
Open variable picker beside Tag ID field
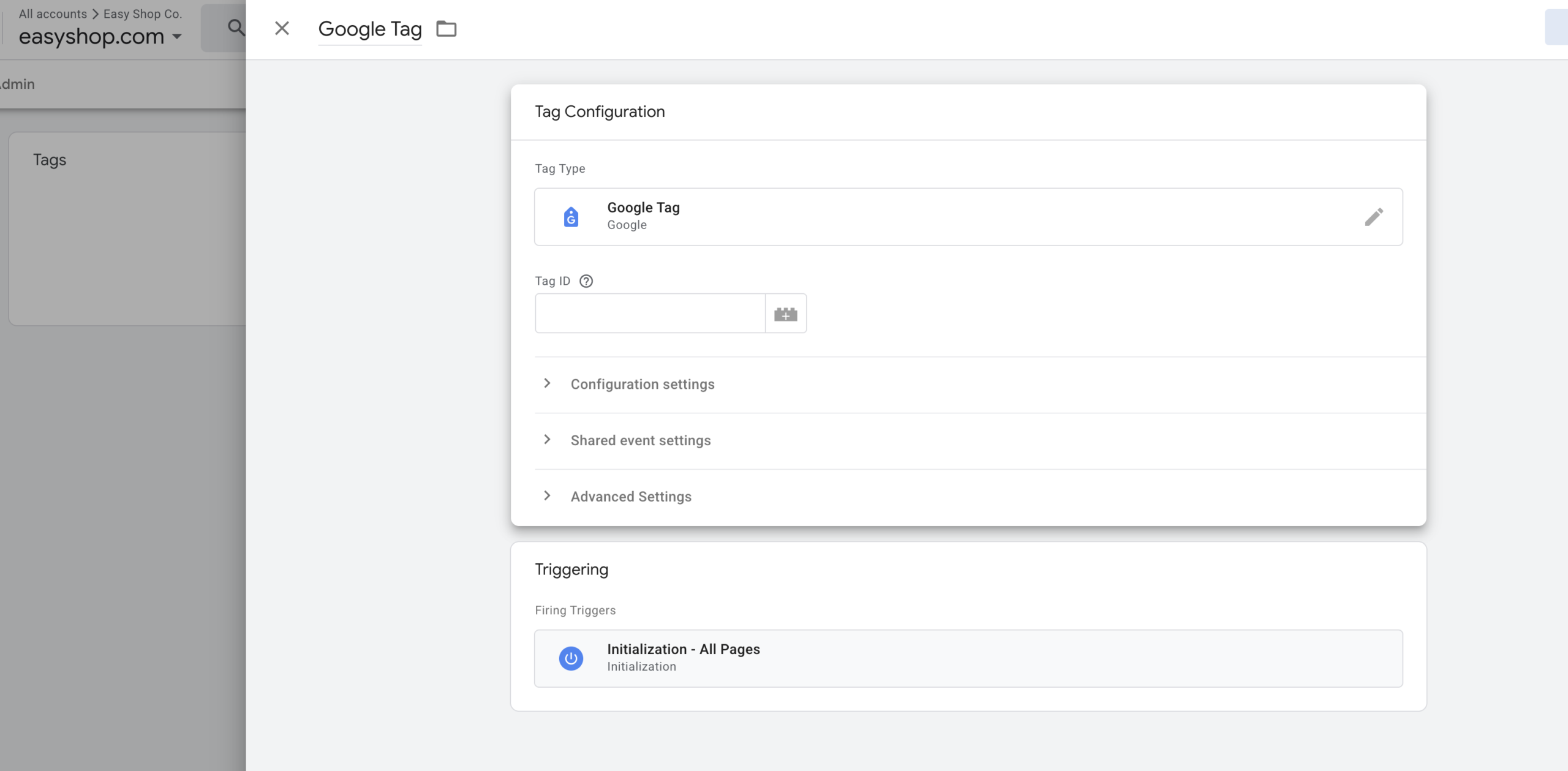[786, 314]
